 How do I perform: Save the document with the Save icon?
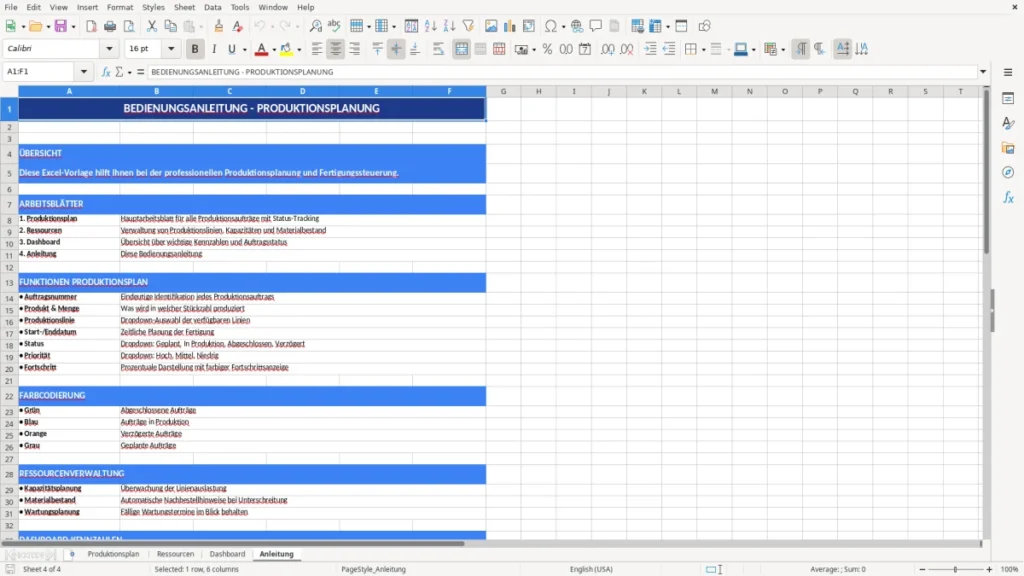pyautogui.click(x=61, y=26)
